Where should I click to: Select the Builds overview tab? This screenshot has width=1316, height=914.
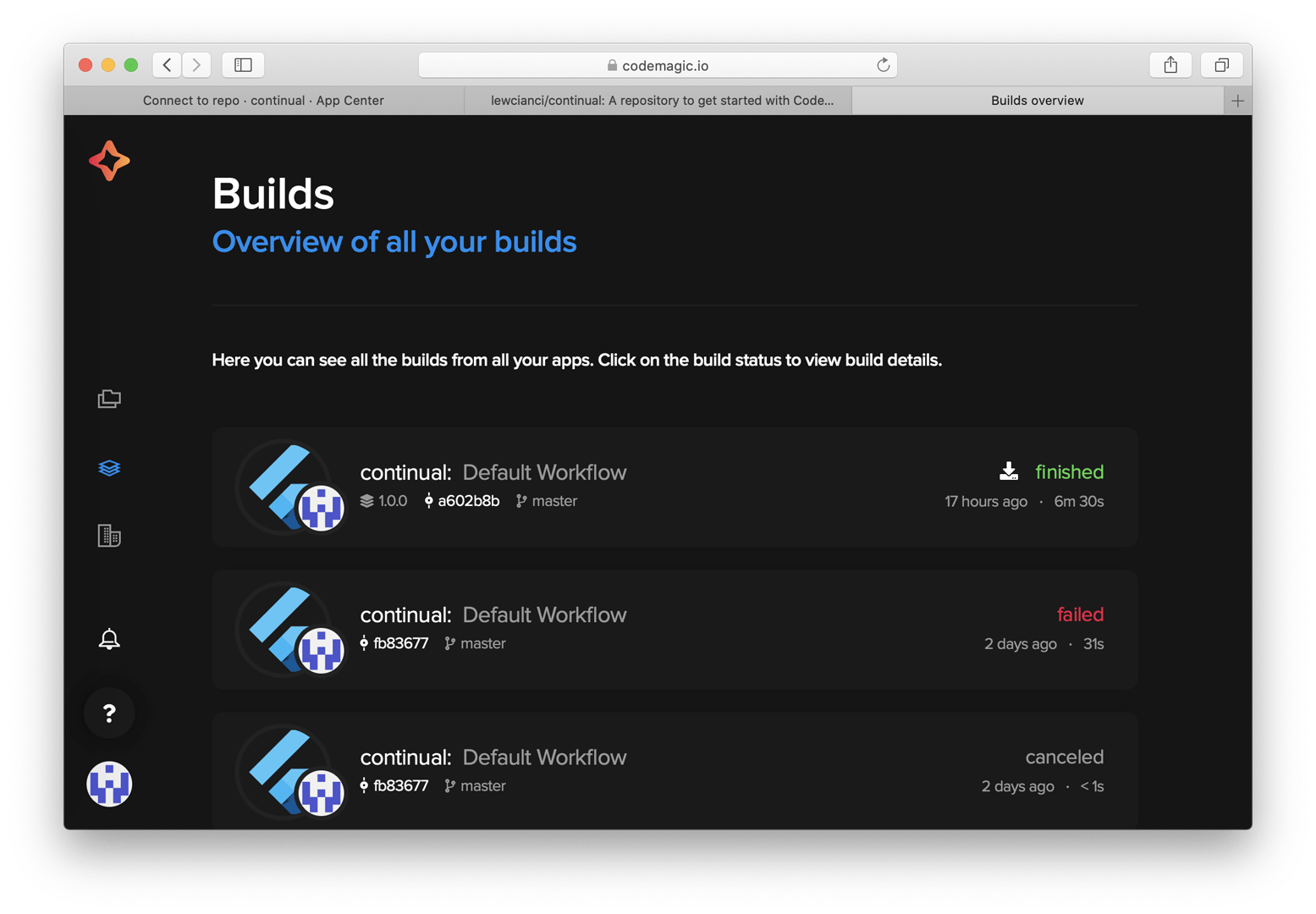pyautogui.click(x=1038, y=100)
